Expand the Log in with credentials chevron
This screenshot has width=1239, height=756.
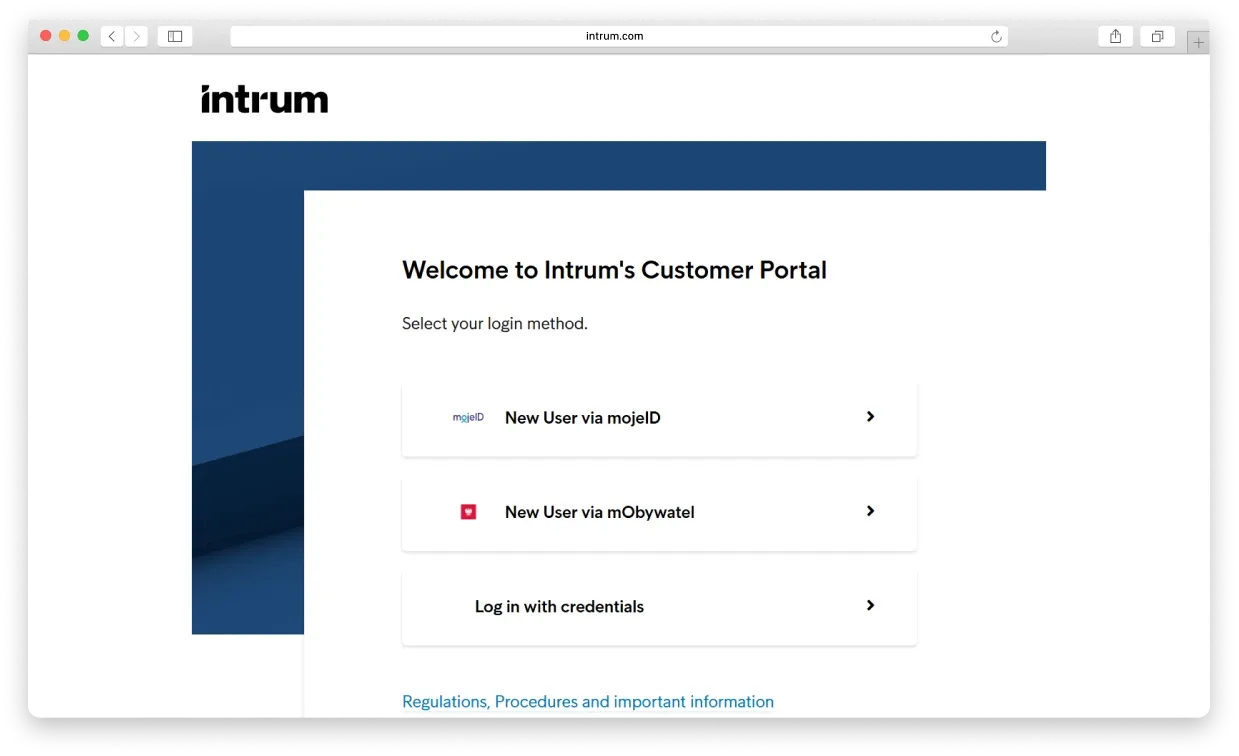pyautogui.click(x=869, y=605)
